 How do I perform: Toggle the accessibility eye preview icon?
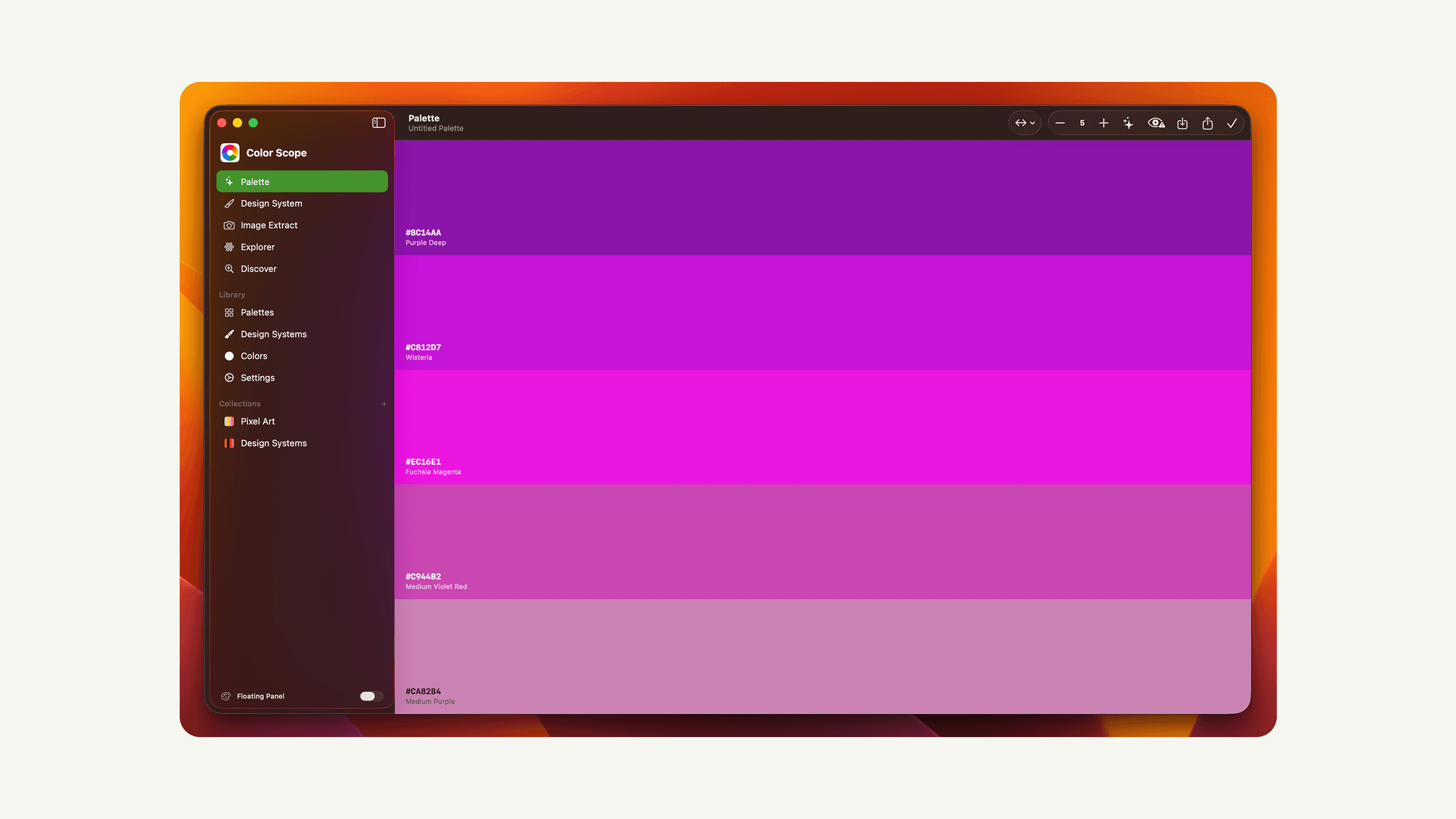pyautogui.click(x=1156, y=123)
